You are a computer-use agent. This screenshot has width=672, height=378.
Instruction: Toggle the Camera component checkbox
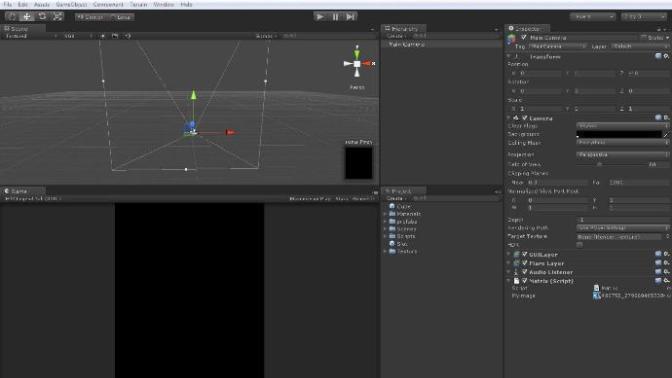(x=525, y=118)
